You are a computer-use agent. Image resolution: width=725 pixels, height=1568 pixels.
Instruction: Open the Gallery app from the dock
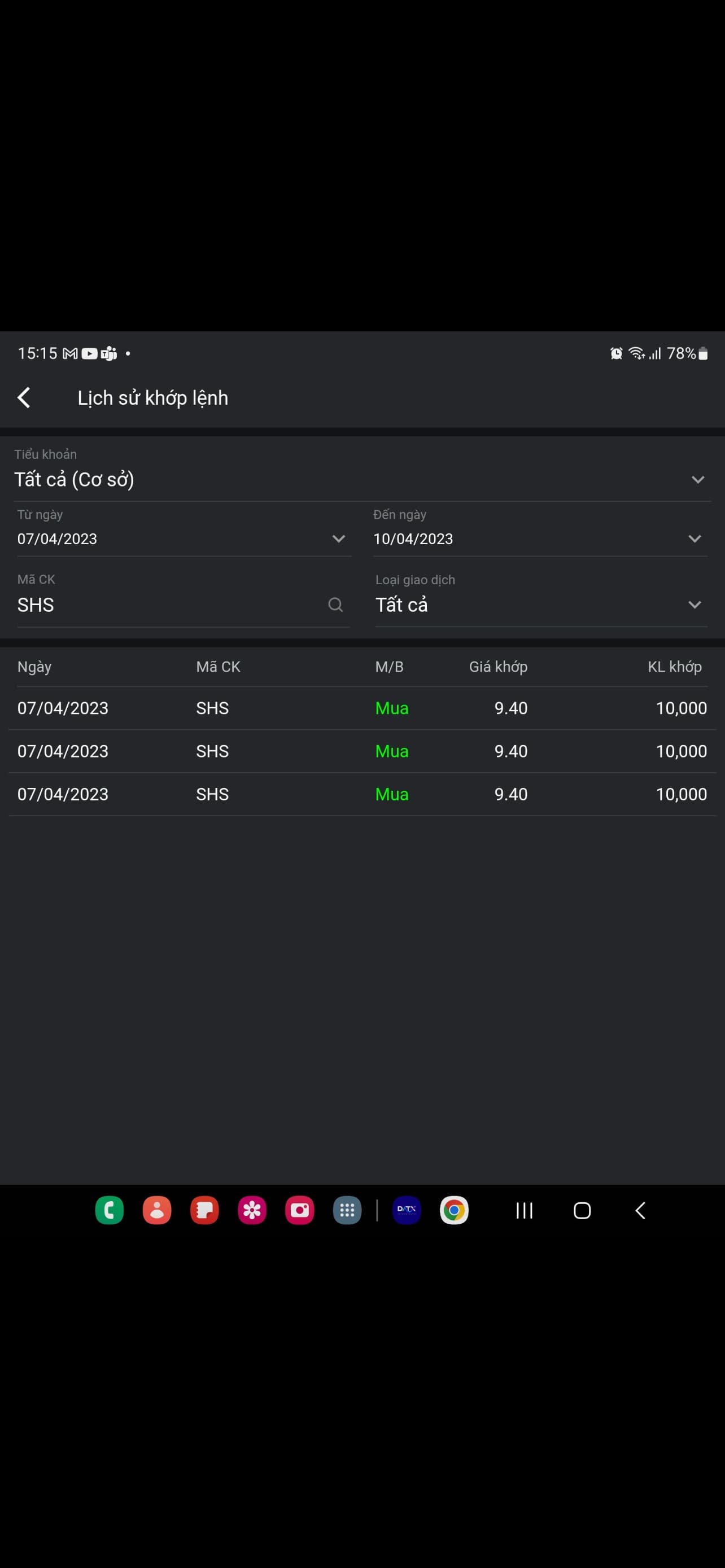(x=252, y=1210)
